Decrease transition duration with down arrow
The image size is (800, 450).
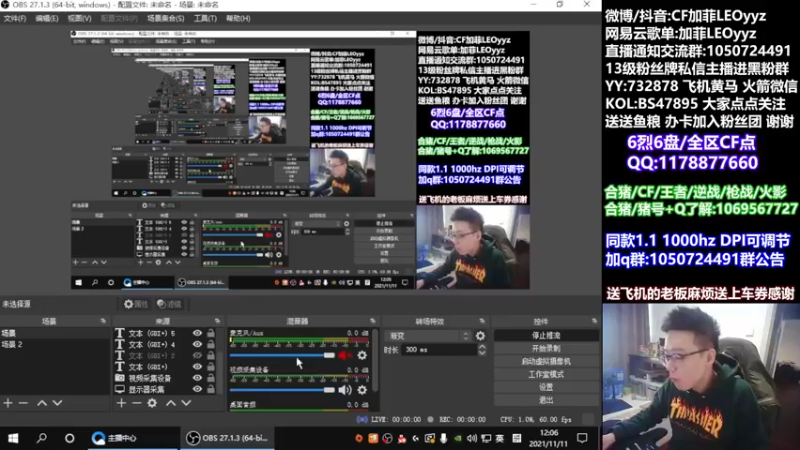pos(482,353)
